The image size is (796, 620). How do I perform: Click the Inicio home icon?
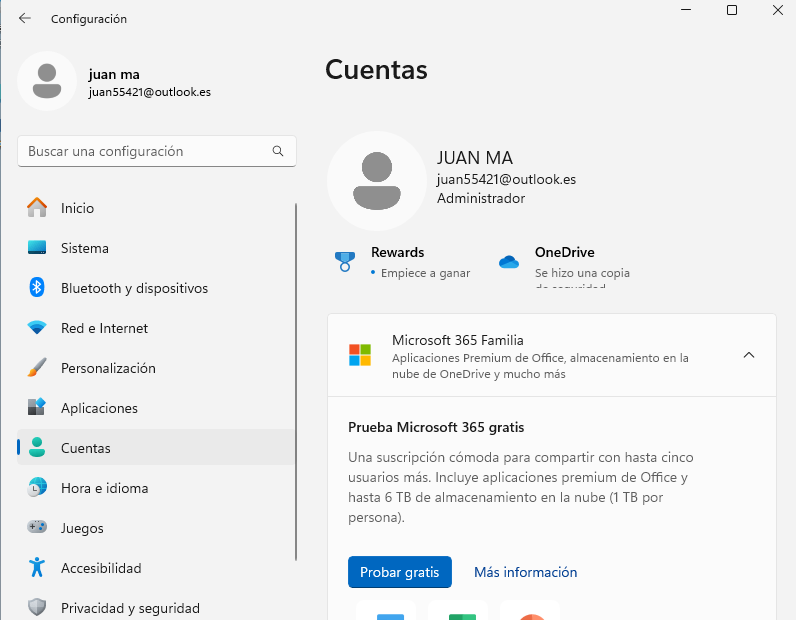(x=37, y=208)
